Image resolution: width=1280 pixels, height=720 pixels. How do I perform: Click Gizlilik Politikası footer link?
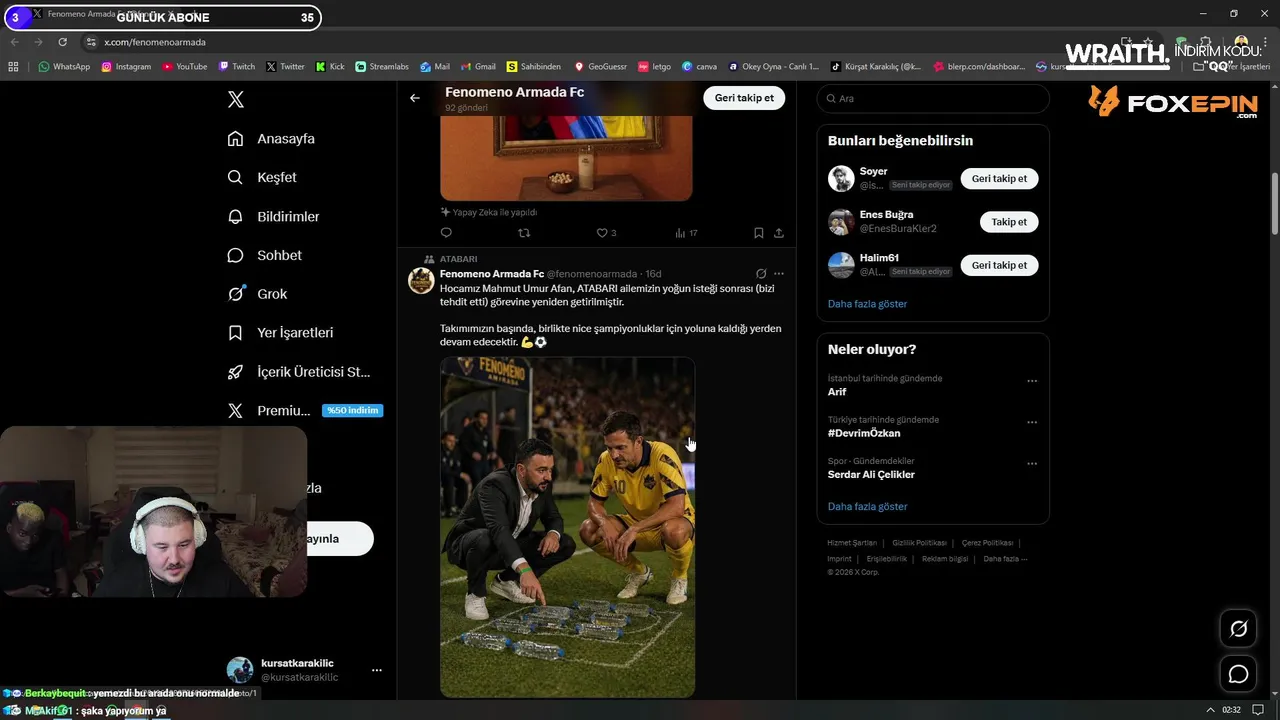click(x=919, y=543)
